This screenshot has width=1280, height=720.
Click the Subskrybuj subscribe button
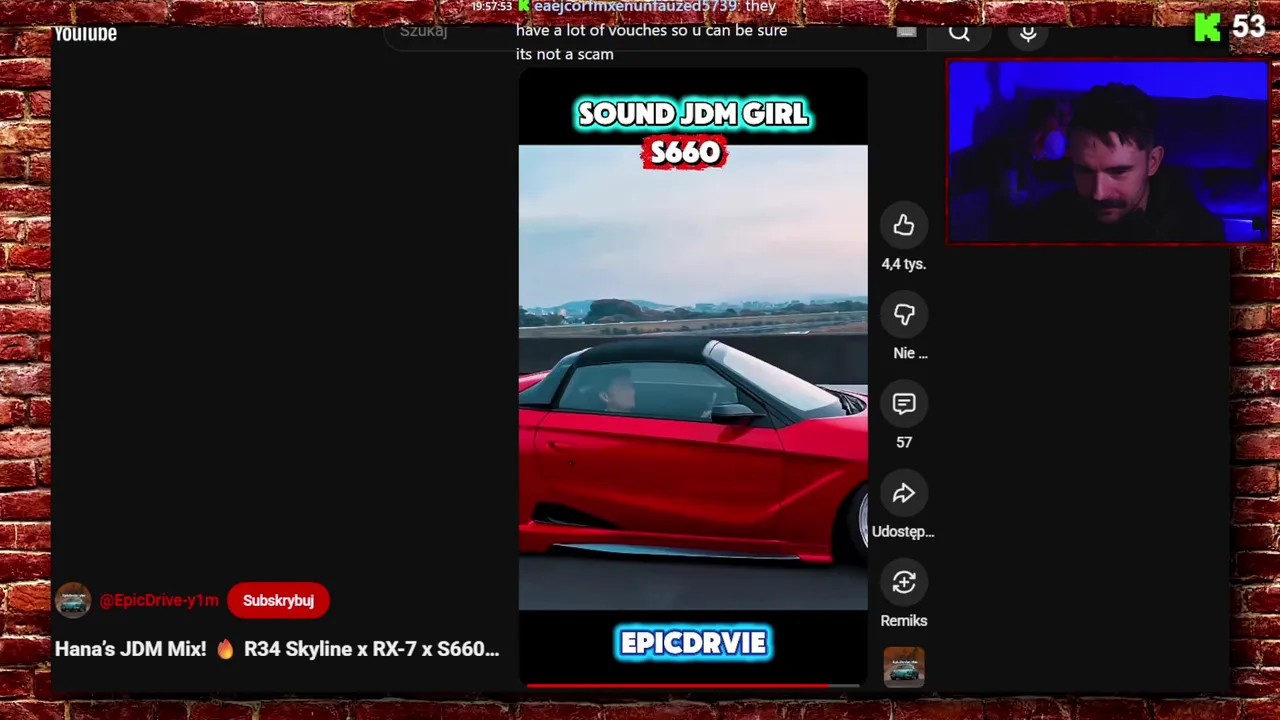[x=278, y=600]
